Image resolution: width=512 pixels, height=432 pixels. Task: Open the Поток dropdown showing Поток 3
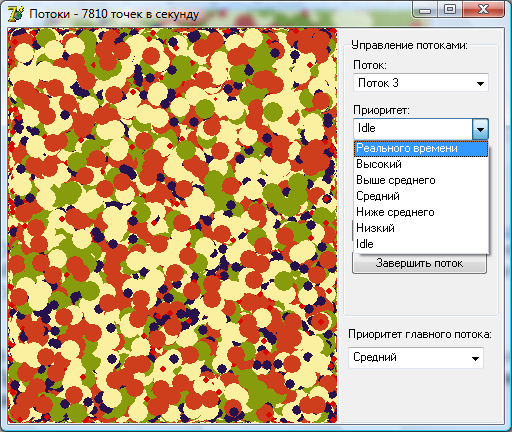pos(421,83)
